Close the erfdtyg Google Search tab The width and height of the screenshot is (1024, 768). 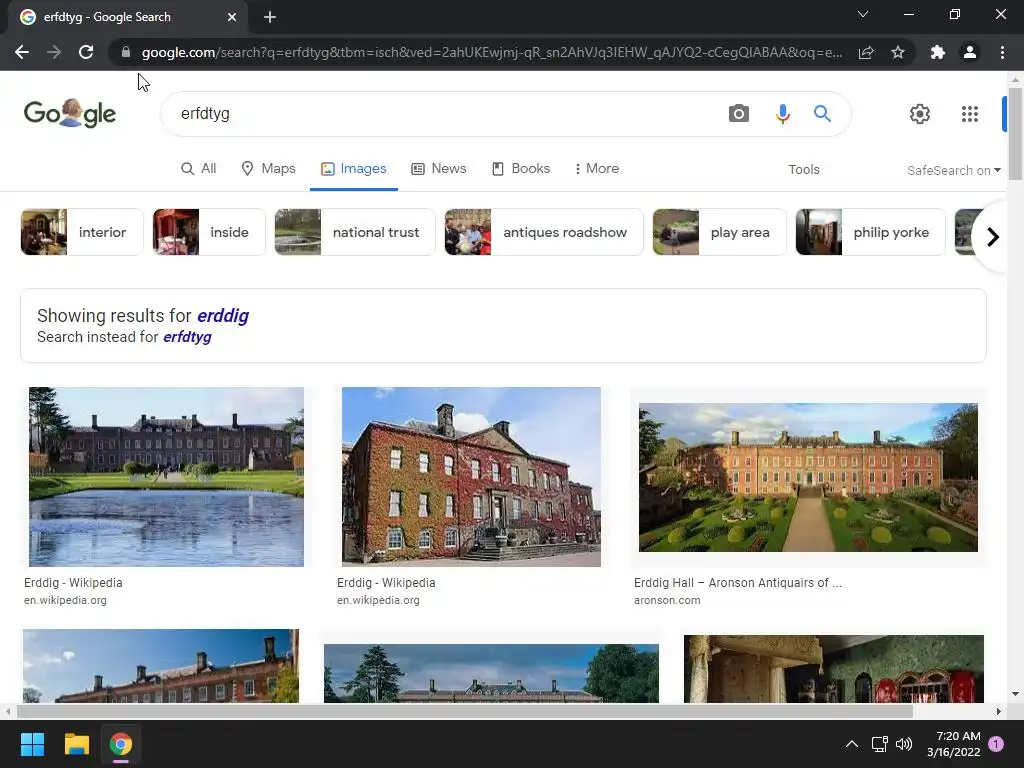pos(232,17)
